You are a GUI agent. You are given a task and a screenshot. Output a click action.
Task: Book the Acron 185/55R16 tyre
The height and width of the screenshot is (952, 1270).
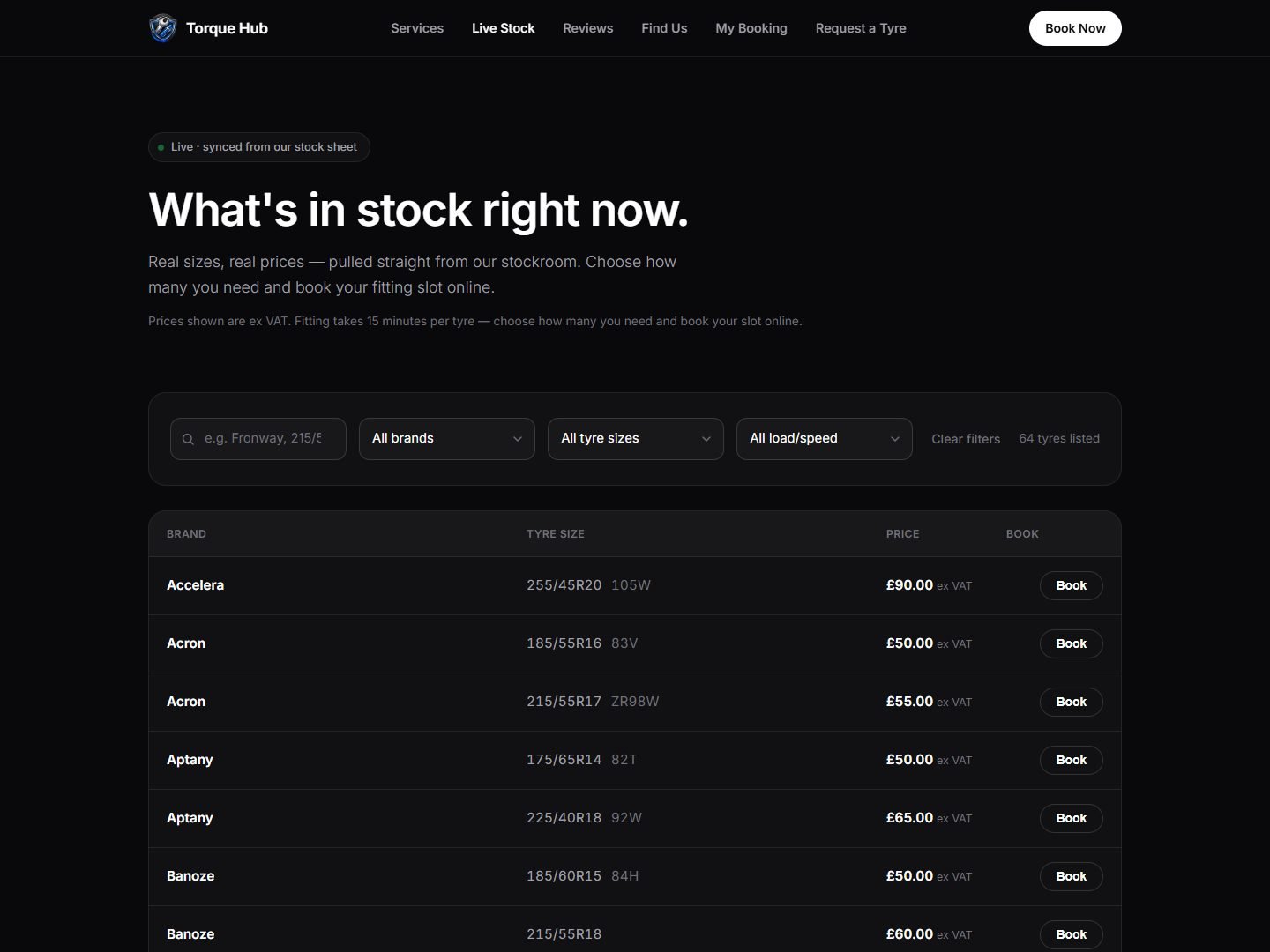(1072, 643)
